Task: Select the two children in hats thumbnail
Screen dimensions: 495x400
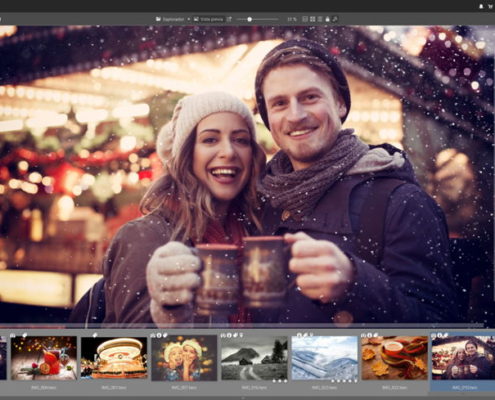Action: click(184, 358)
